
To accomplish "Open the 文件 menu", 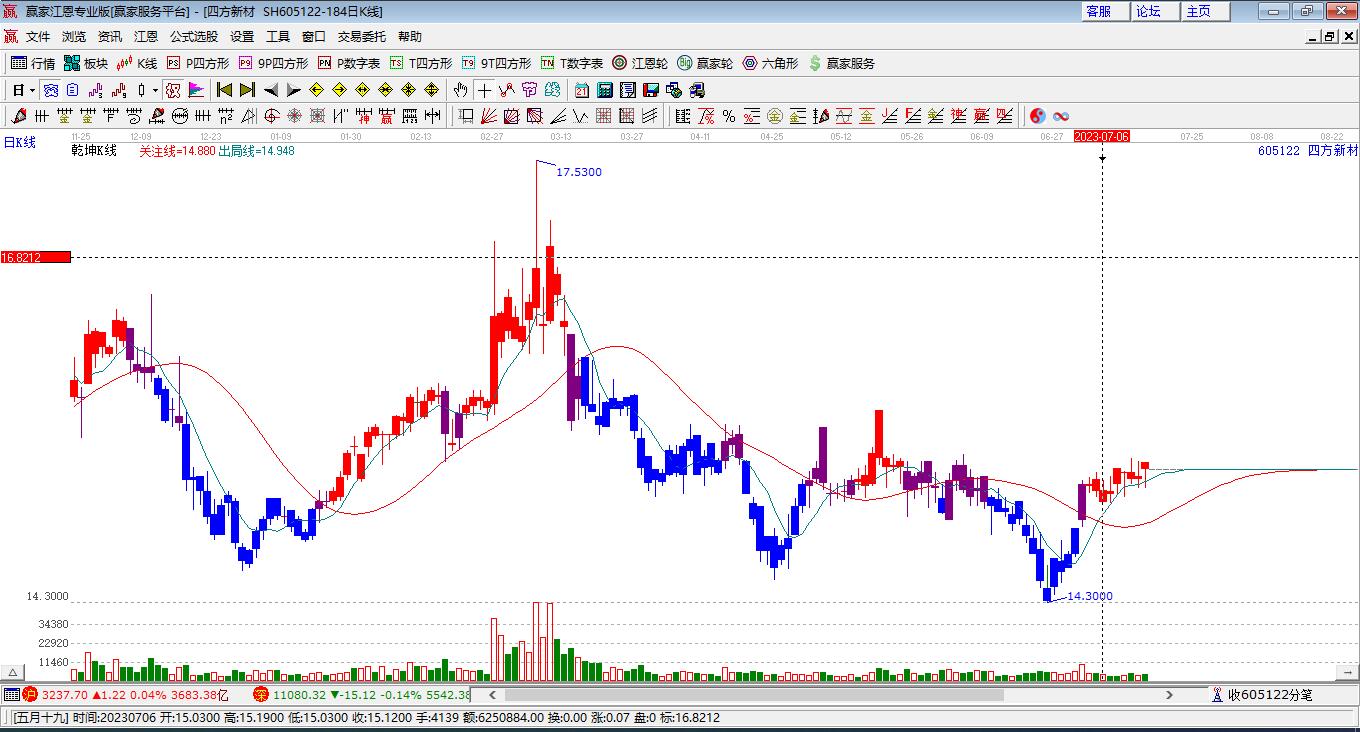I will click(38, 36).
